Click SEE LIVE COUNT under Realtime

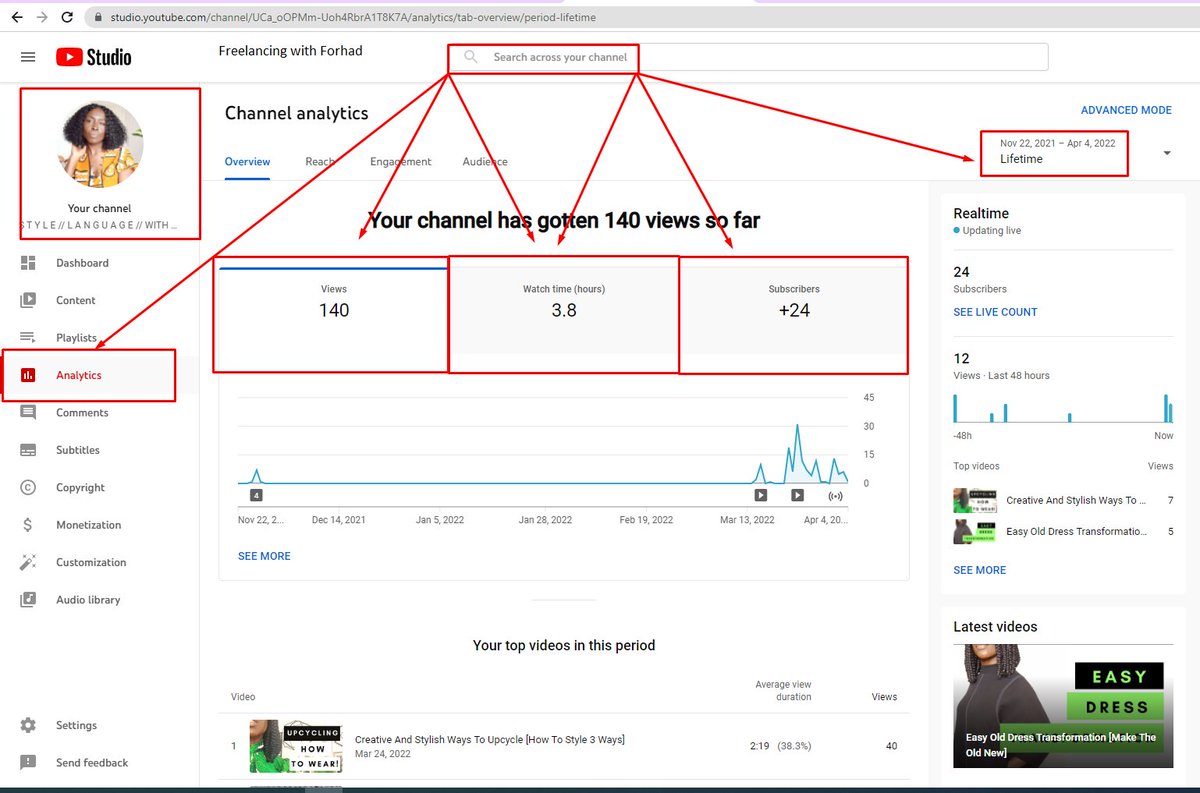point(995,312)
